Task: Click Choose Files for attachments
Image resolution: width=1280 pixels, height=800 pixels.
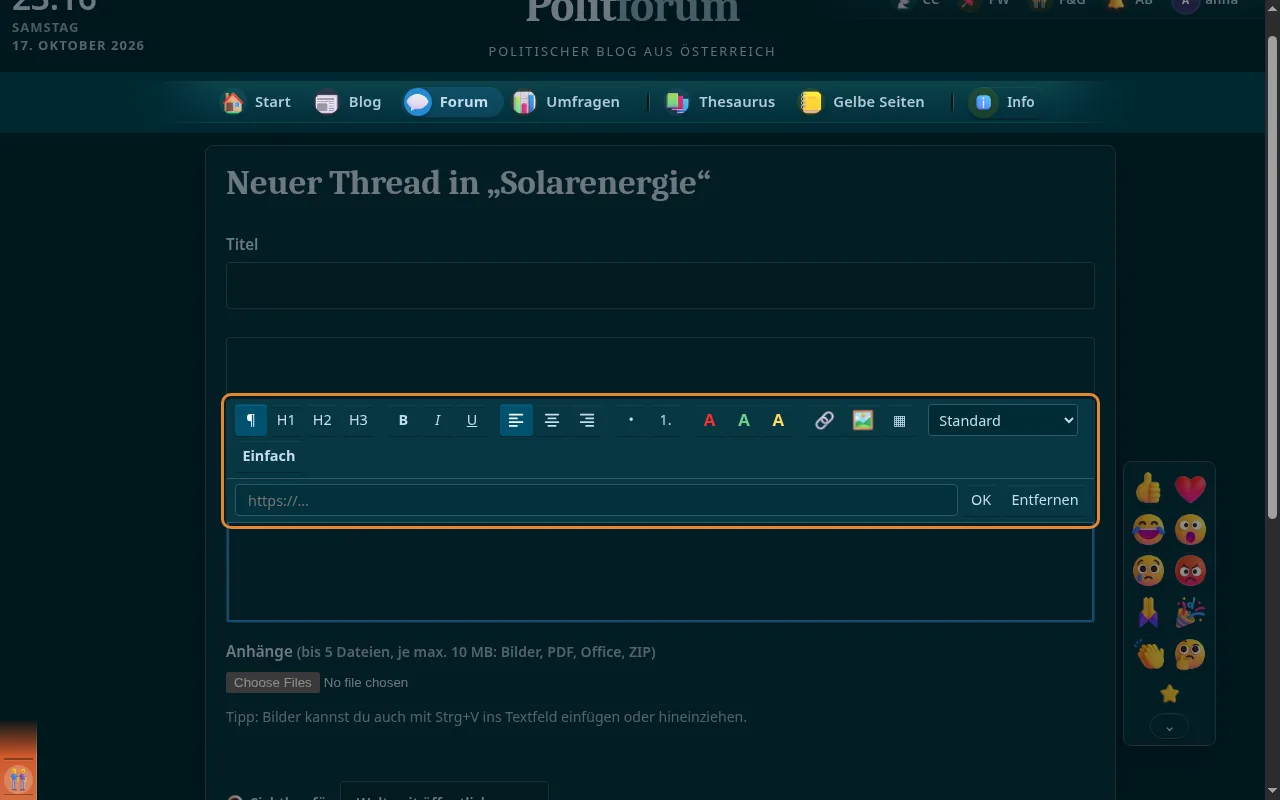Action: coord(273,682)
